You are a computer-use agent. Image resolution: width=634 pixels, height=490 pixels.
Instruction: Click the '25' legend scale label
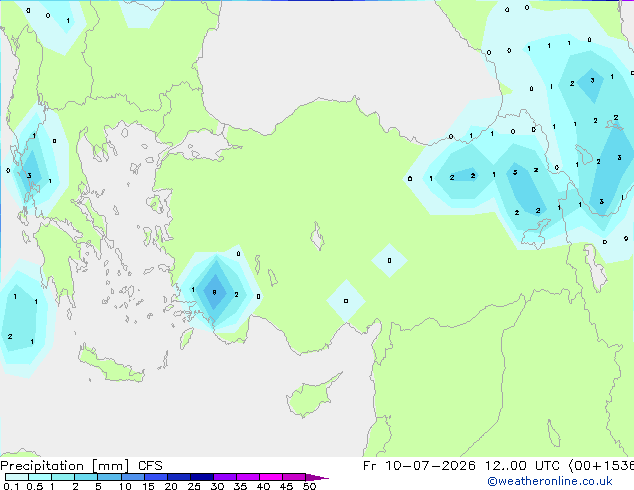click(194, 486)
